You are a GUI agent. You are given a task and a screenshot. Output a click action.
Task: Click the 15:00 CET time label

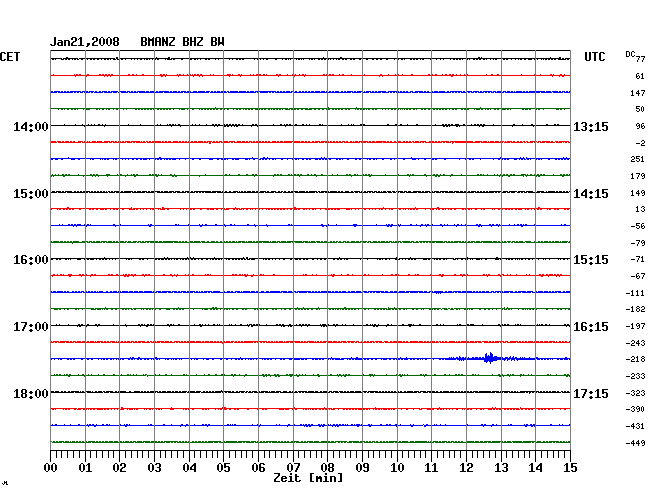pyautogui.click(x=31, y=194)
